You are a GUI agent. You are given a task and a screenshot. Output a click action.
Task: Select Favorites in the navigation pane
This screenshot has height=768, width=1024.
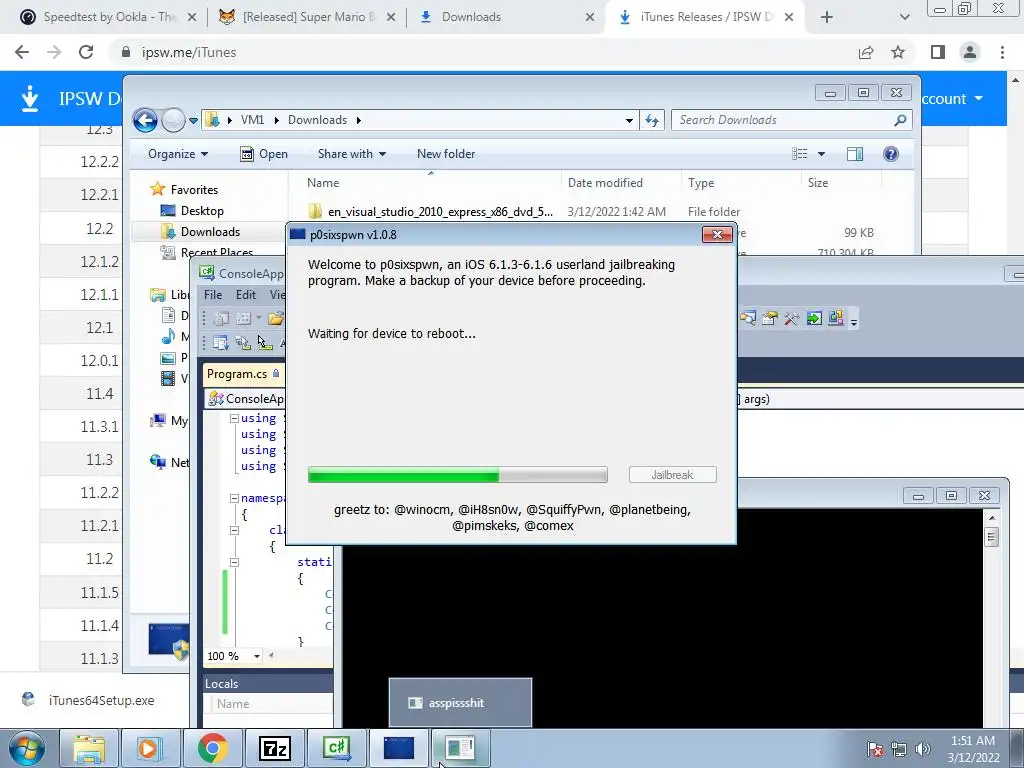(x=194, y=189)
